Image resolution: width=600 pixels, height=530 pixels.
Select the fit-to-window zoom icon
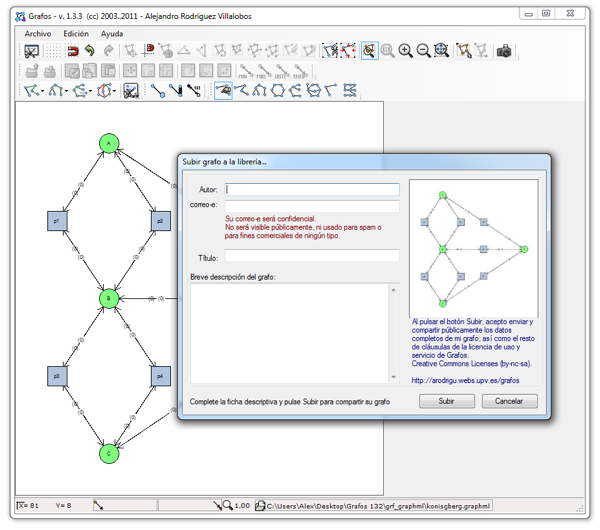(441, 51)
